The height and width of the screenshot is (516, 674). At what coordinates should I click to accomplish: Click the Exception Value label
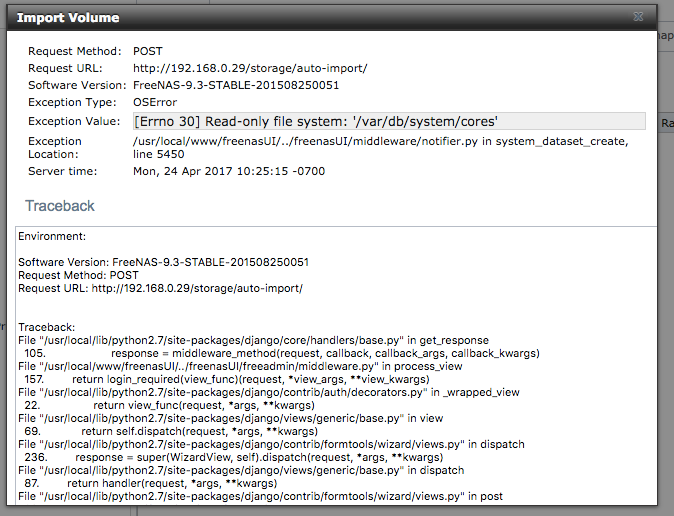(75, 121)
